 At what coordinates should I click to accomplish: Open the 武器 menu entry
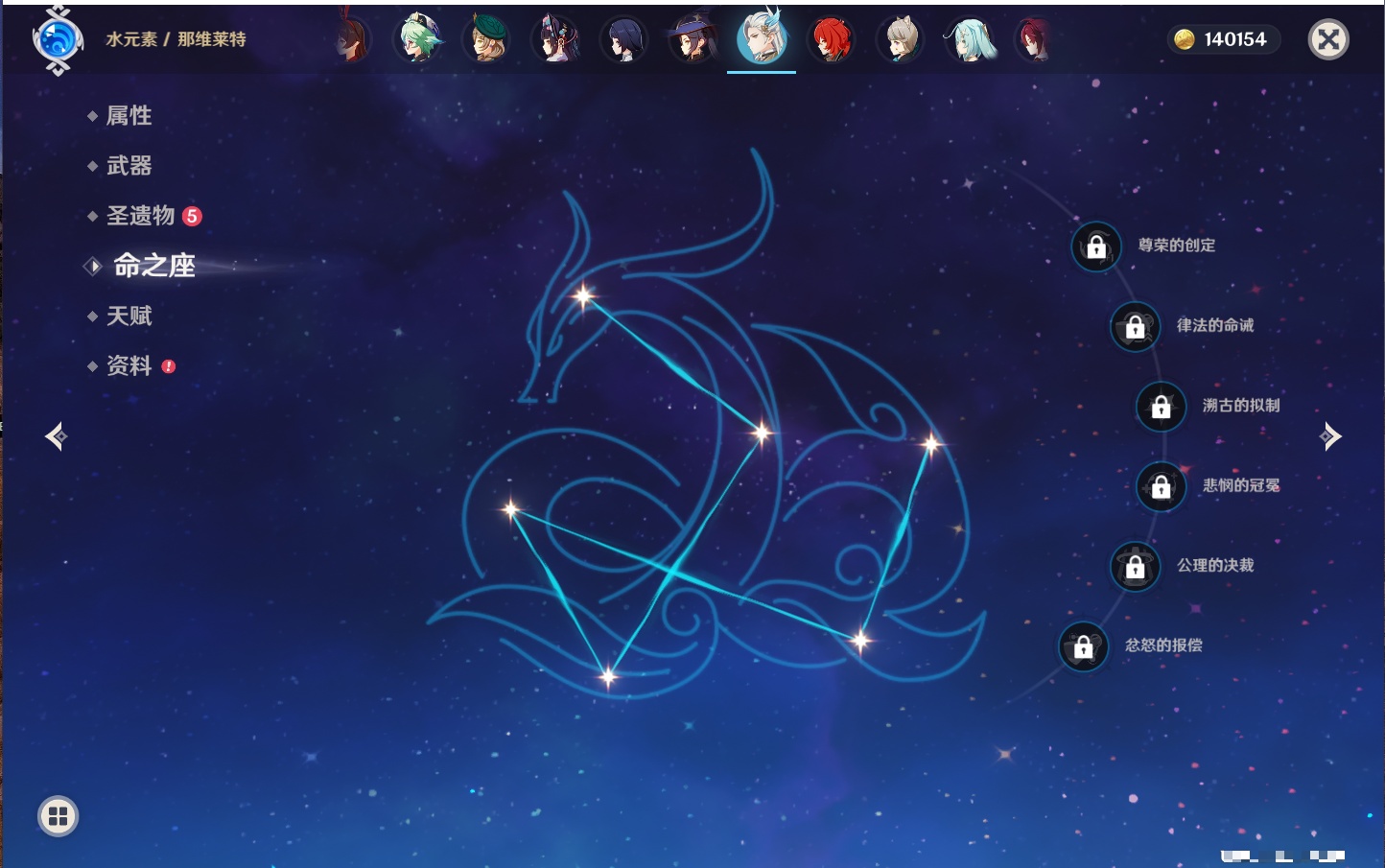pos(129,166)
